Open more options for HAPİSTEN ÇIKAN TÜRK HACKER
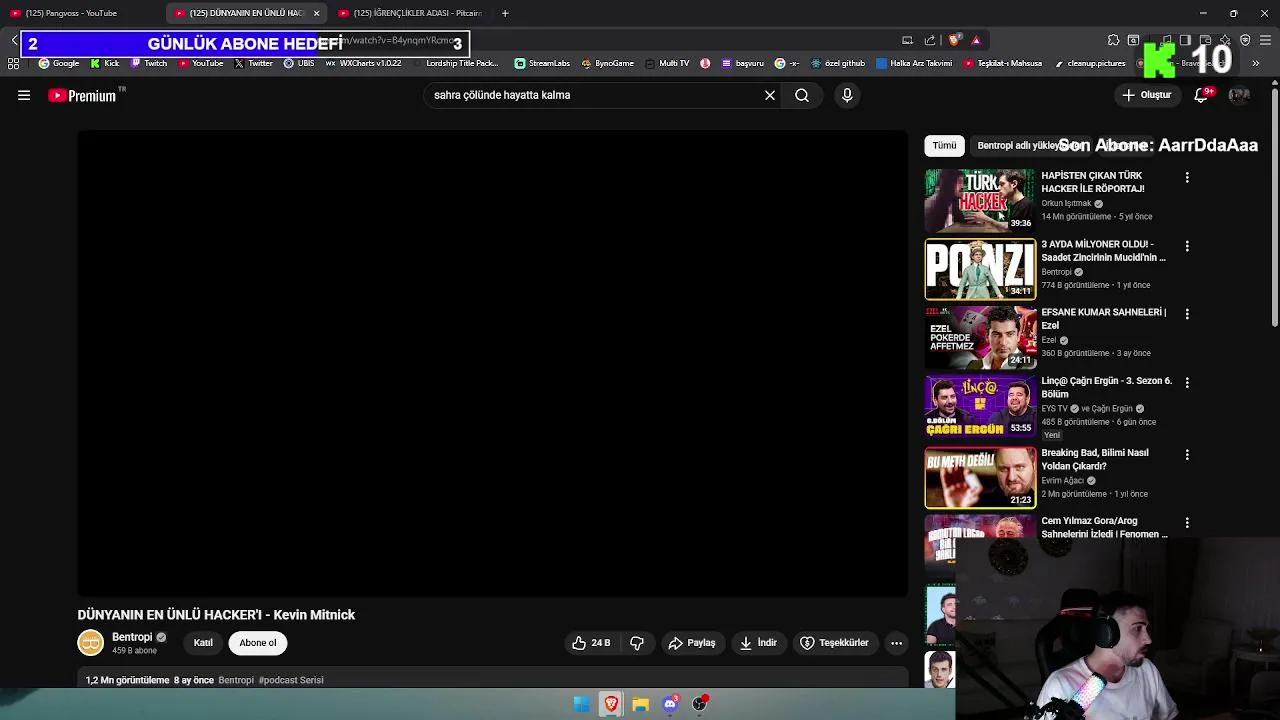Viewport: 1280px width, 720px height. click(x=1187, y=177)
